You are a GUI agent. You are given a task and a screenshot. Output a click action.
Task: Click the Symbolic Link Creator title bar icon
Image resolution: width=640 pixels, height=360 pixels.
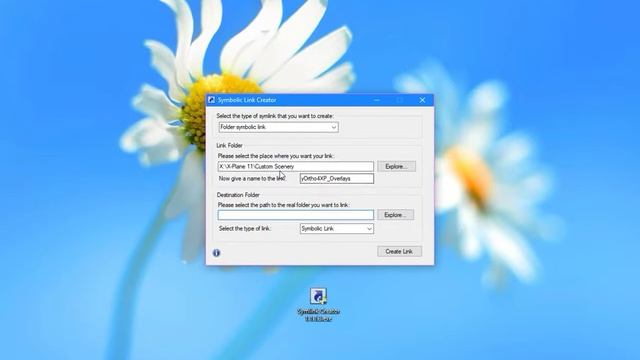pyautogui.click(x=211, y=100)
